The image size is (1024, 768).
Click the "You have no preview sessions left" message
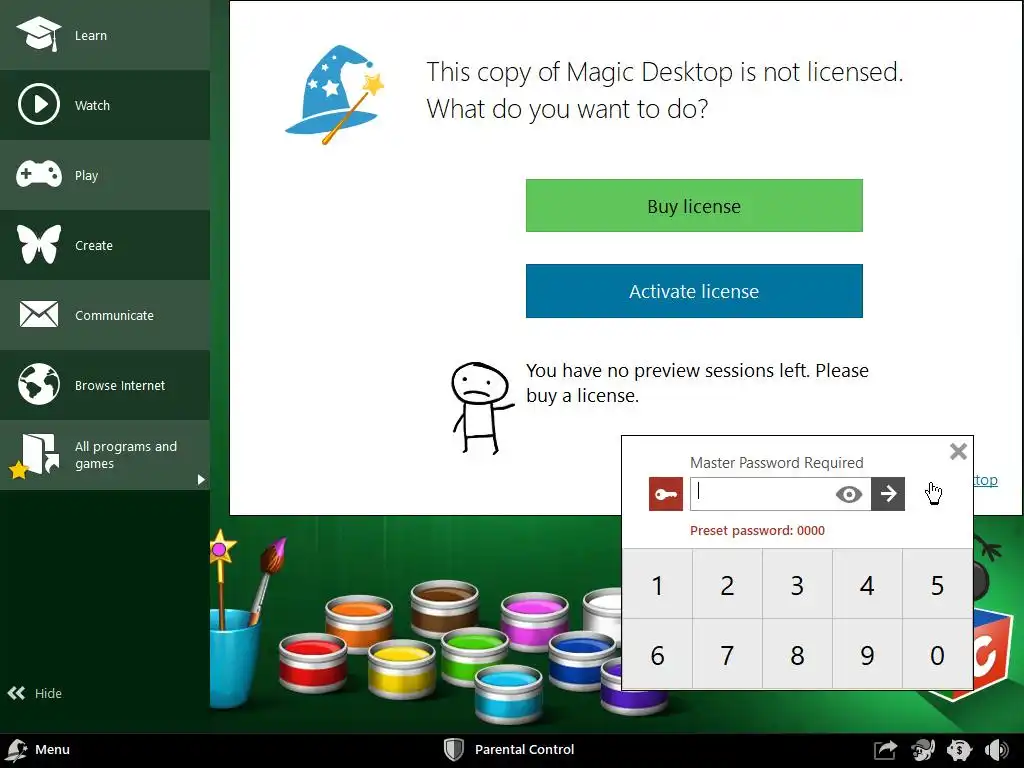[x=697, y=383]
